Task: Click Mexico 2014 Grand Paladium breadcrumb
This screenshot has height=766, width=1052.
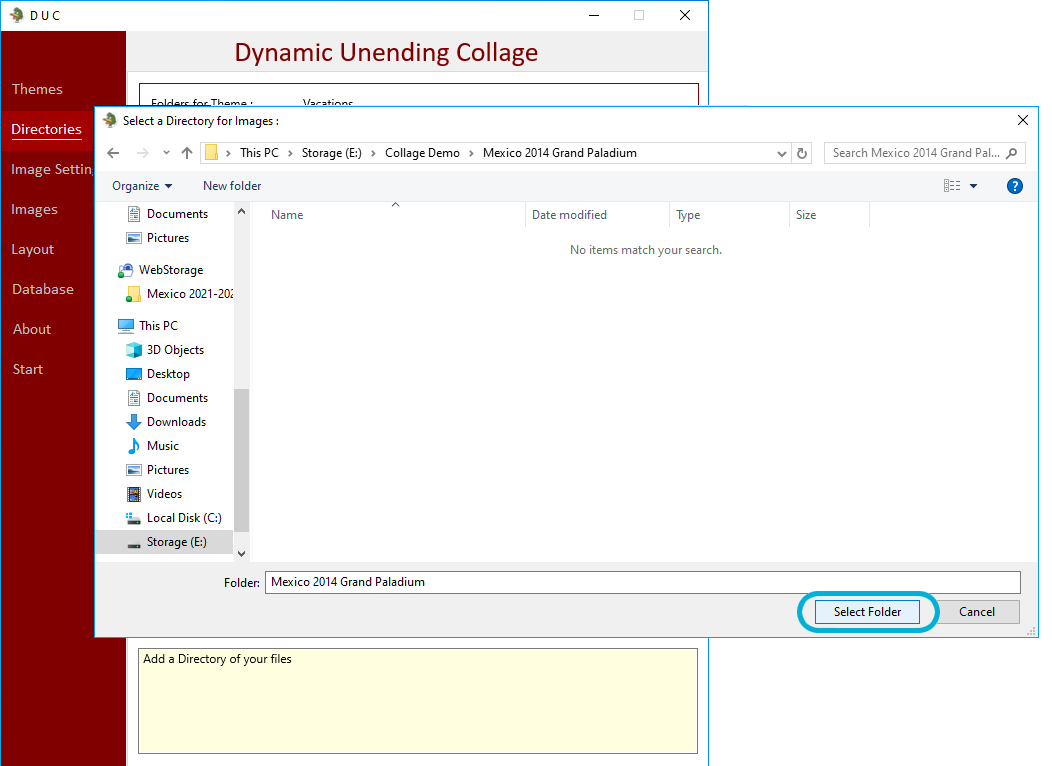Action: coord(560,153)
